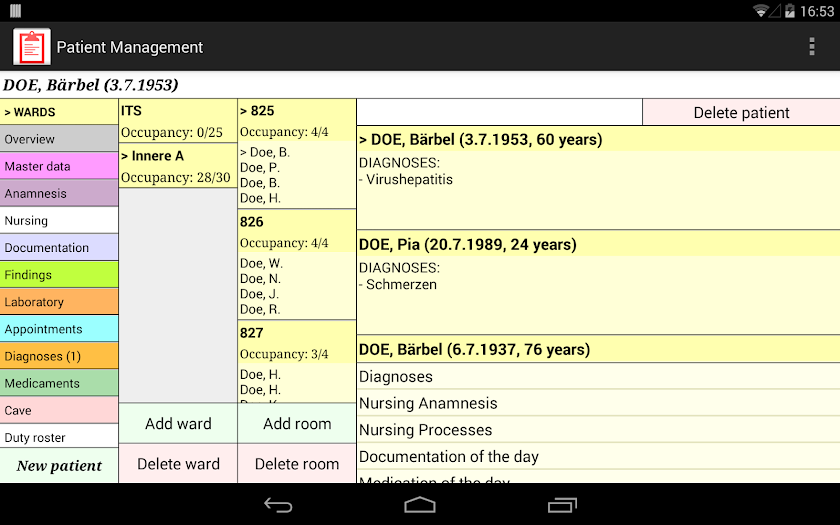Select the Innere A ward
The image size is (840, 525).
tap(178, 166)
